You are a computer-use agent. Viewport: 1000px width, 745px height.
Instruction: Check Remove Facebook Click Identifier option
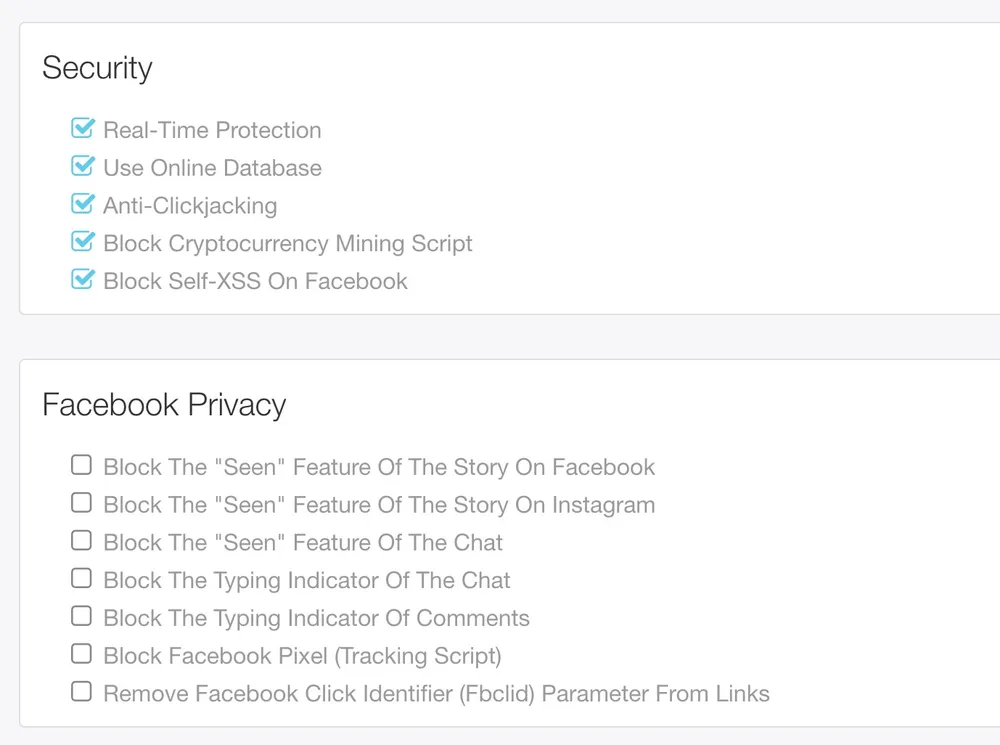(x=81, y=692)
